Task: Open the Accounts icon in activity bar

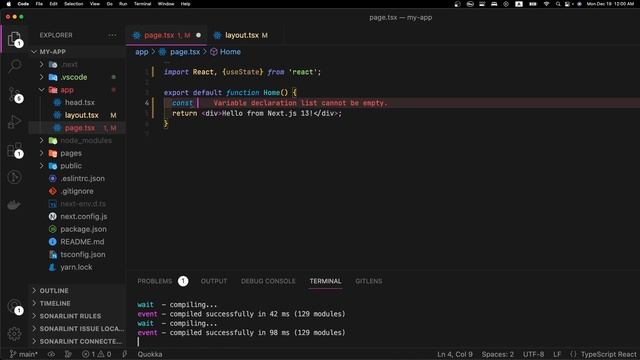Action: pyautogui.click(x=15, y=306)
